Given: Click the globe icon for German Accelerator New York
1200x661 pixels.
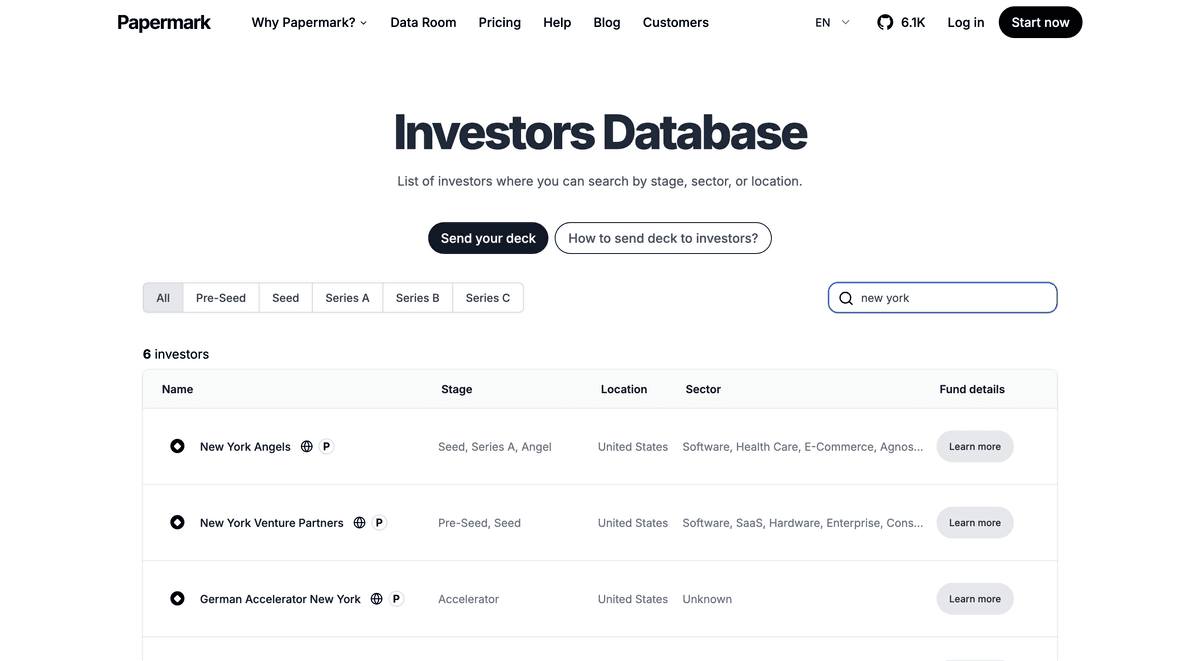Looking at the screenshot, I should (x=375, y=598).
